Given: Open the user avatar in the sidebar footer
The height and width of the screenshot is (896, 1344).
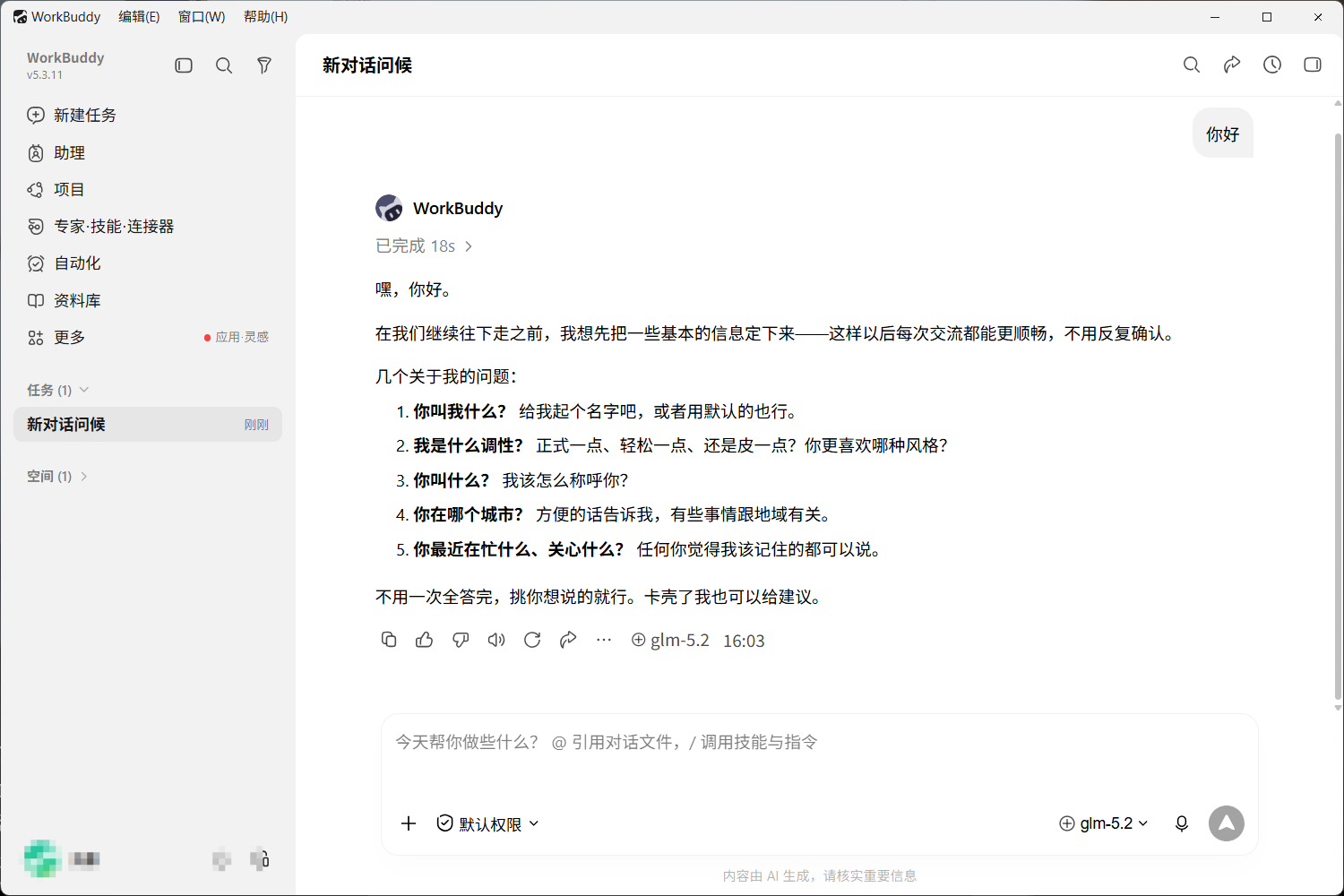Looking at the screenshot, I should tap(42, 859).
